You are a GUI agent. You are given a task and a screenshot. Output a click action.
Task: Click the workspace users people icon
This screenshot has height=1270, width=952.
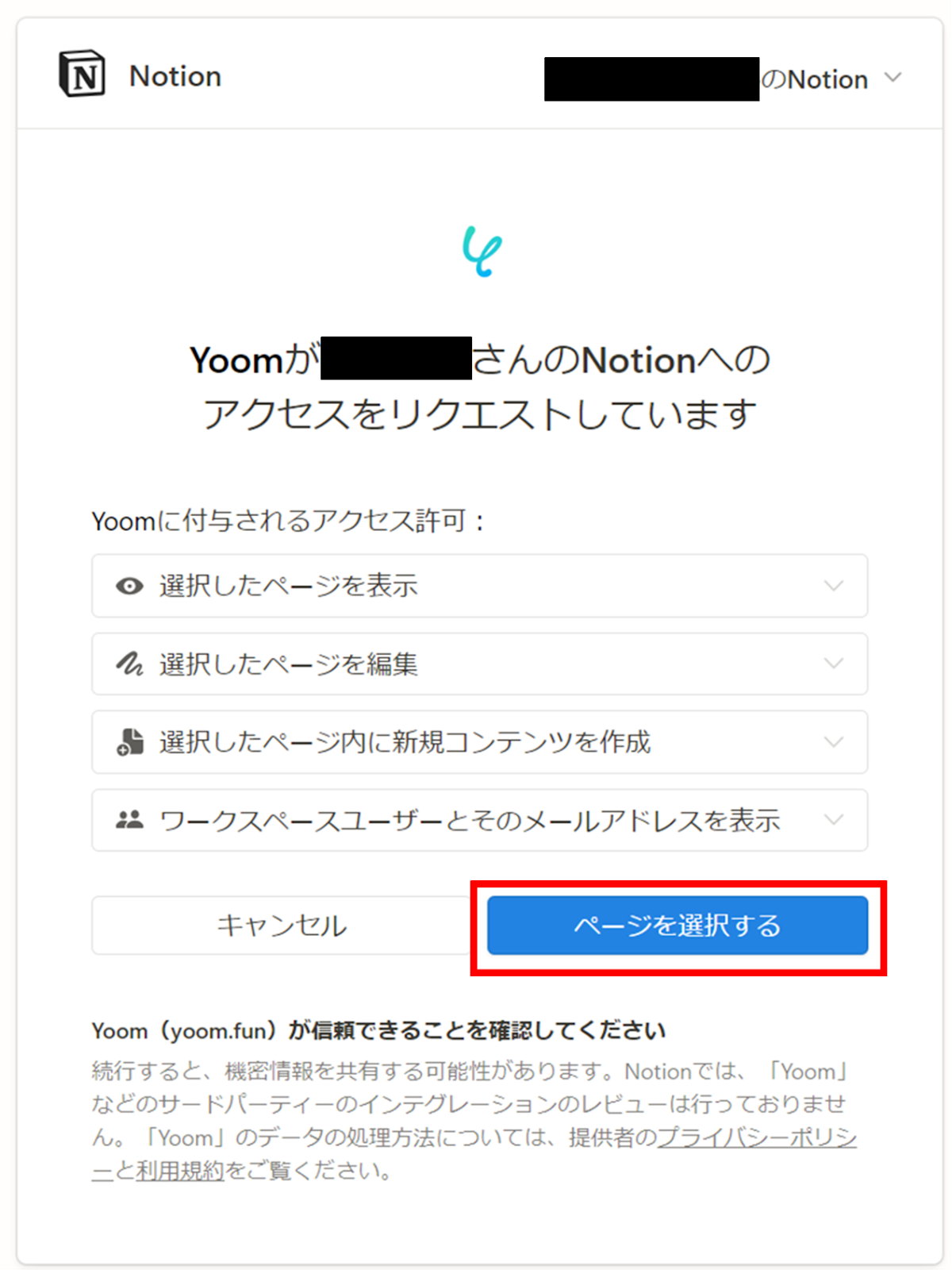[129, 819]
